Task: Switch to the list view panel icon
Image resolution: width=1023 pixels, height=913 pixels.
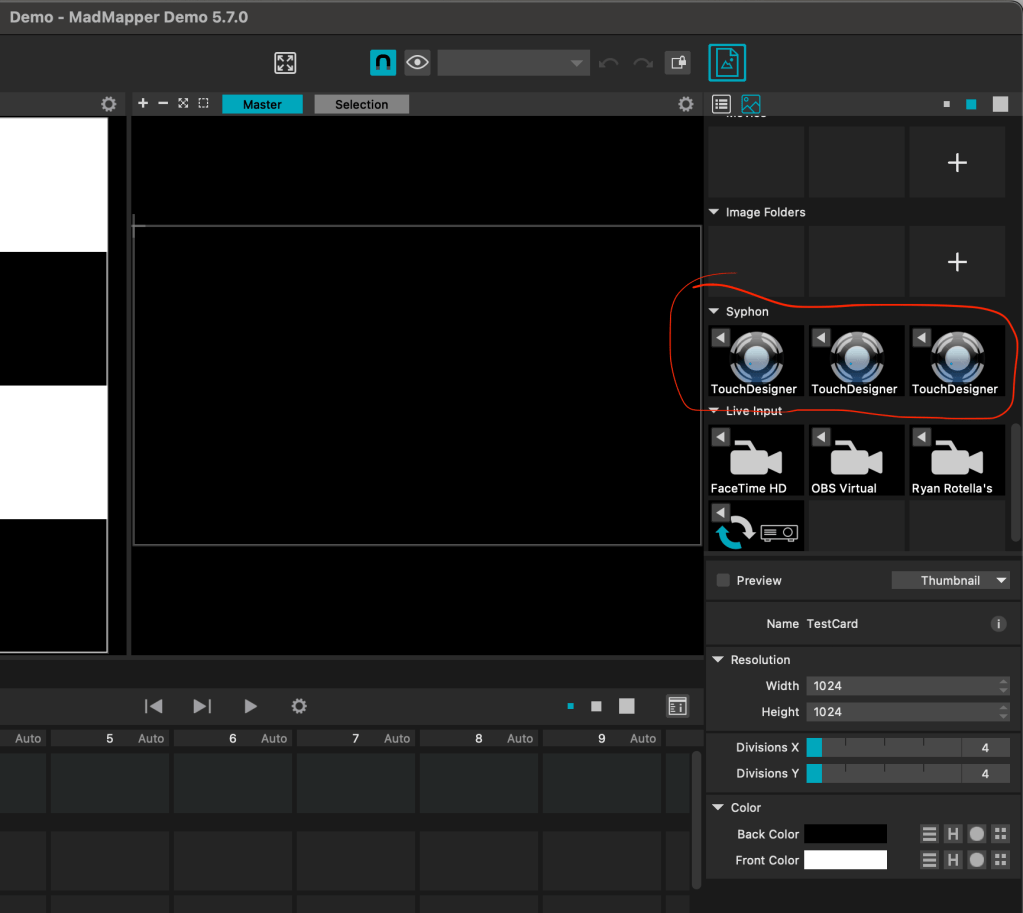Action: (x=721, y=104)
